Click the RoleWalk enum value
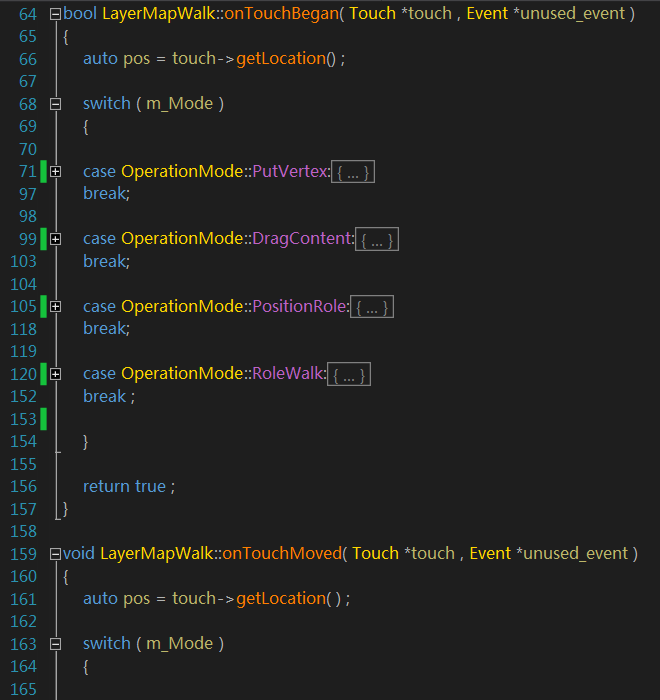Viewport: 660px width, 700px height. (x=288, y=374)
